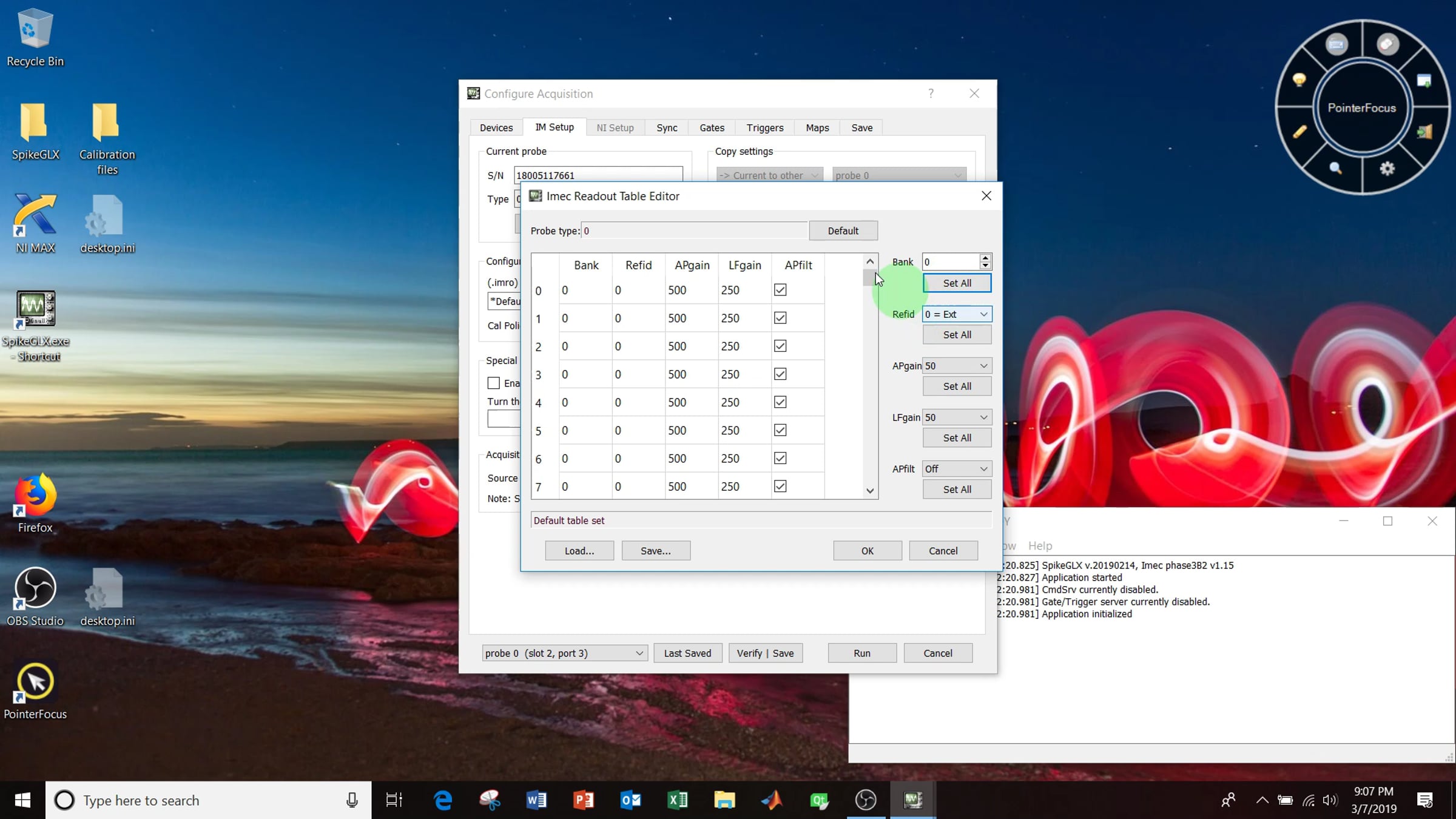Click the PointerFocus exit door icon
The image size is (1456, 819).
click(1424, 132)
